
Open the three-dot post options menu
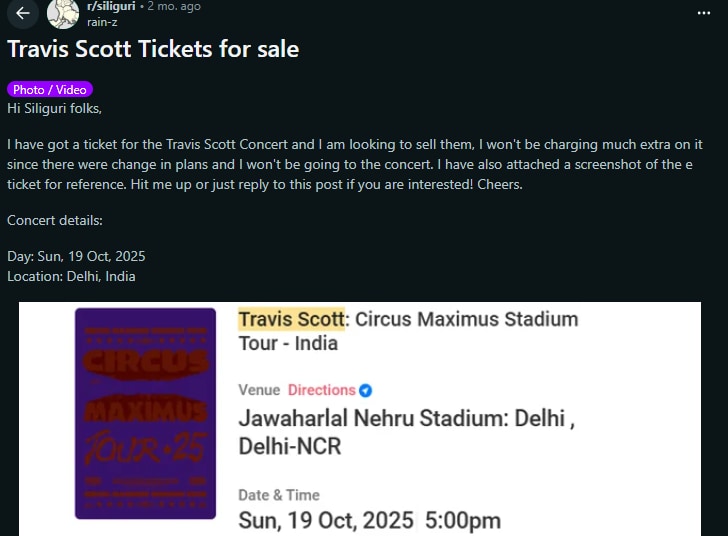[x=704, y=13]
